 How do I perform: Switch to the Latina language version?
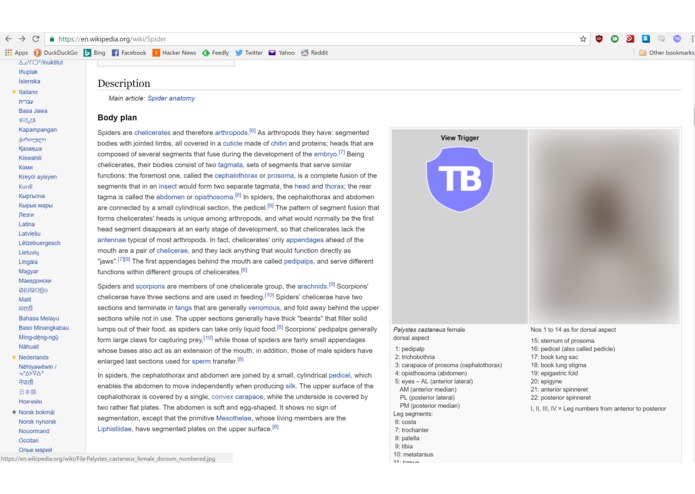[x=27, y=224]
